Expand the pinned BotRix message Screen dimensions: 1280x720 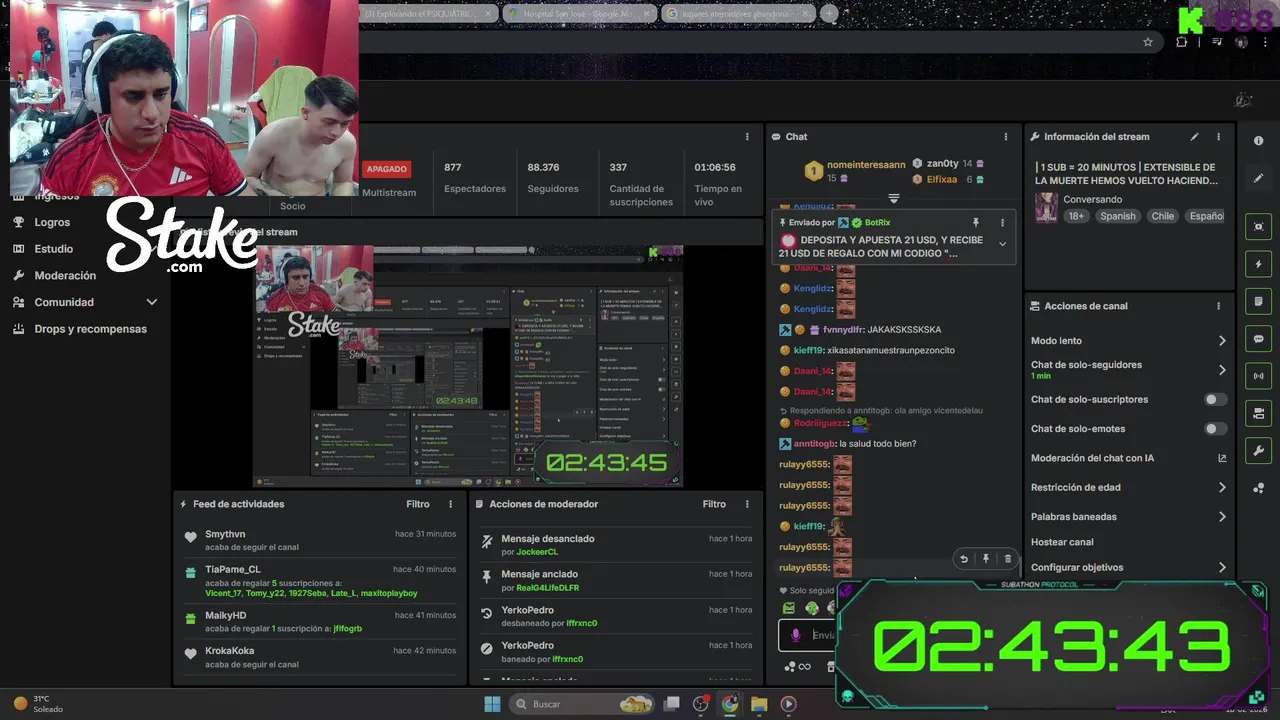pos(1002,244)
